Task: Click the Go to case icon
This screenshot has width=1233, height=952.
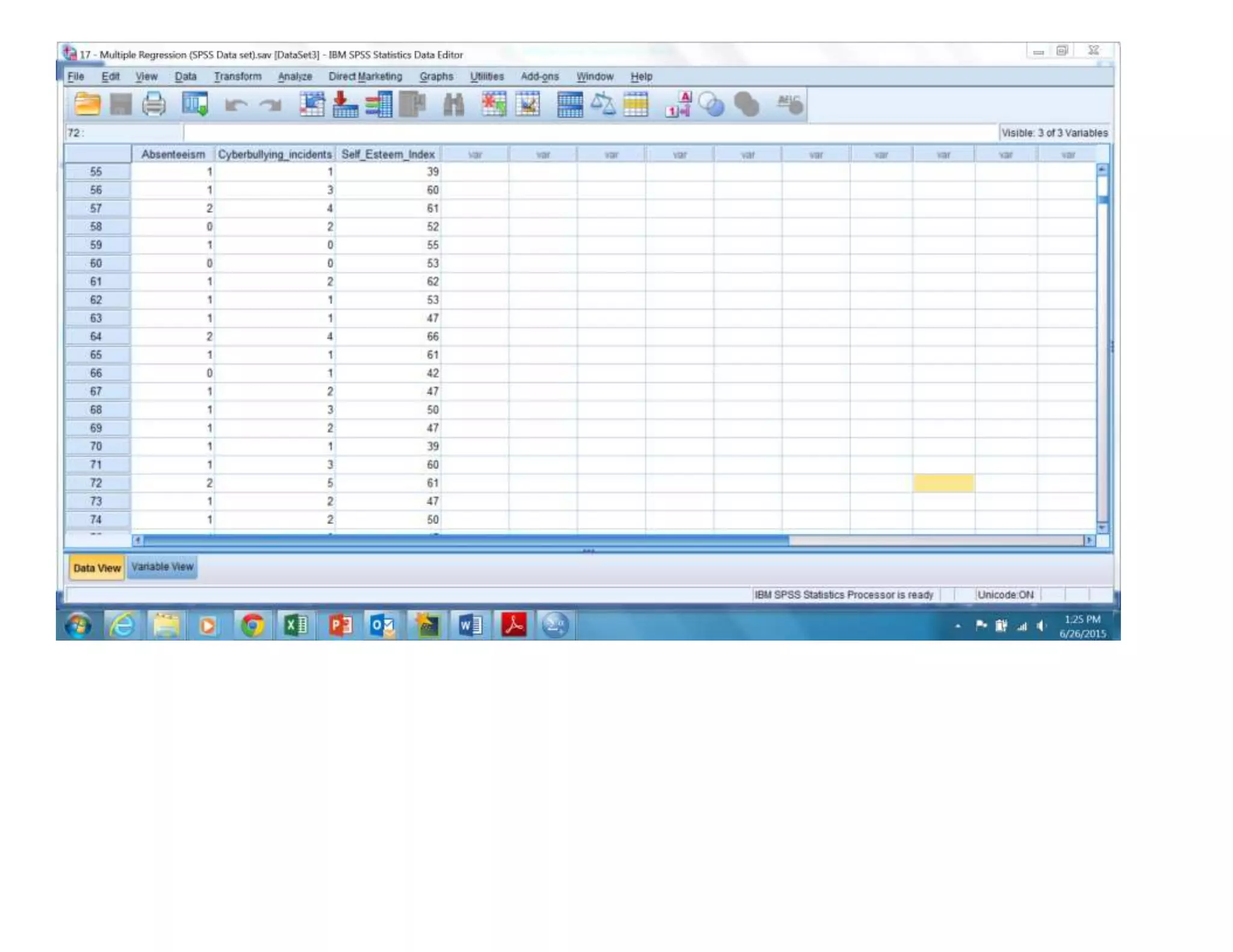Action: click(312, 105)
